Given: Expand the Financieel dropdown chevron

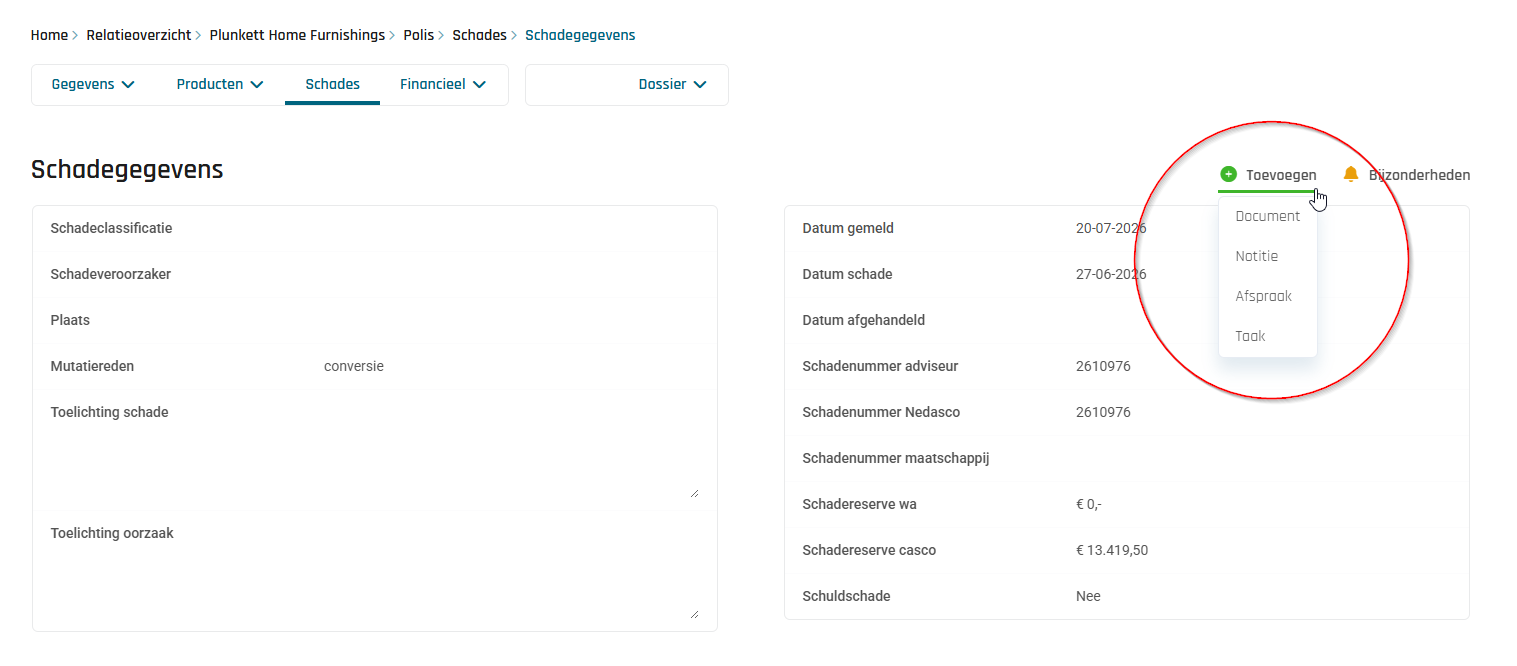Looking at the screenshot, I should pos(479,85).
